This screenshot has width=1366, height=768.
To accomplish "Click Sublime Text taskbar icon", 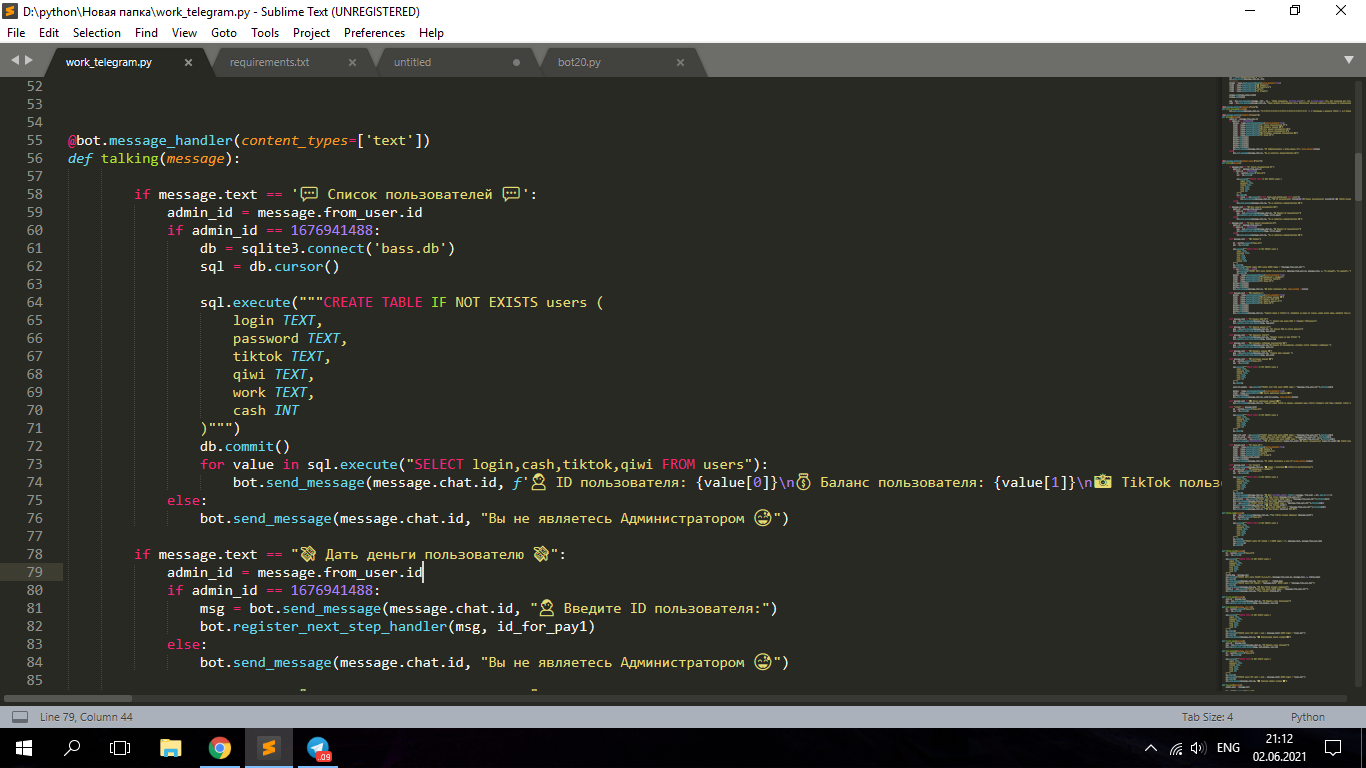I will [268, 748].
